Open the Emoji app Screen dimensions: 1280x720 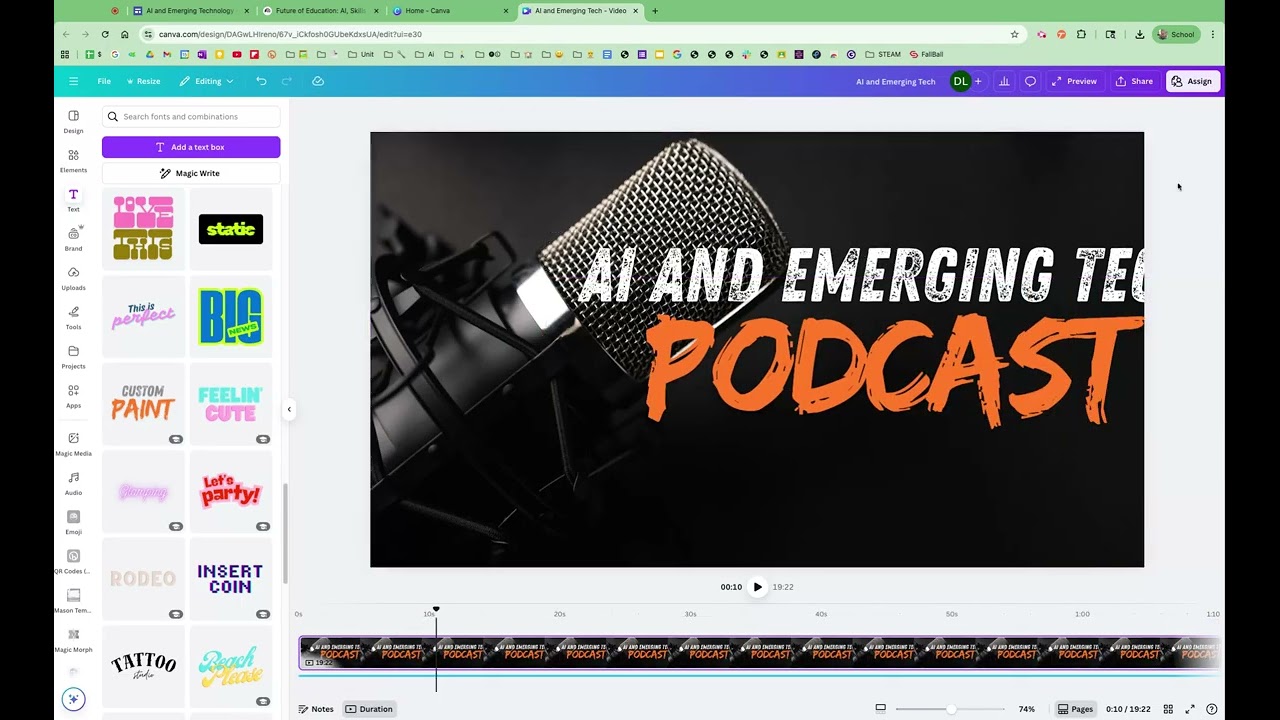coord(73,522)
